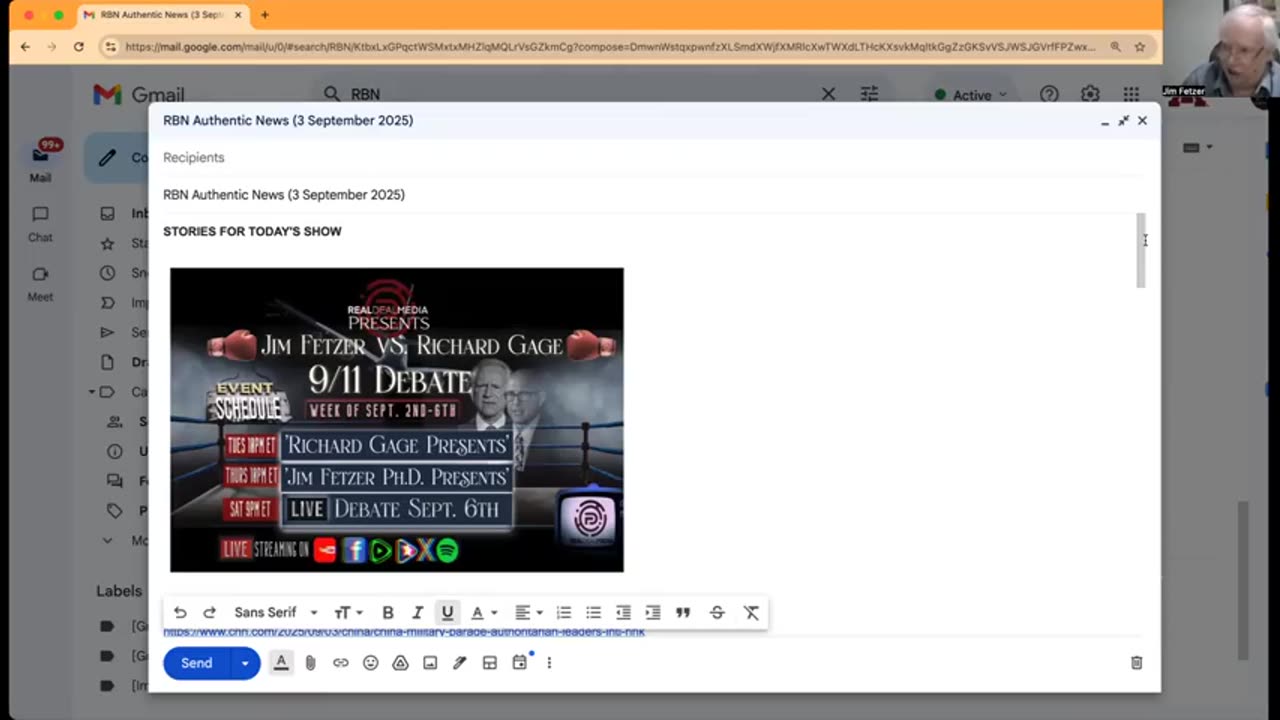This screenshot has width=1280, height=720.
Task: Open a new browser tab
Action: tap(265, 15)
